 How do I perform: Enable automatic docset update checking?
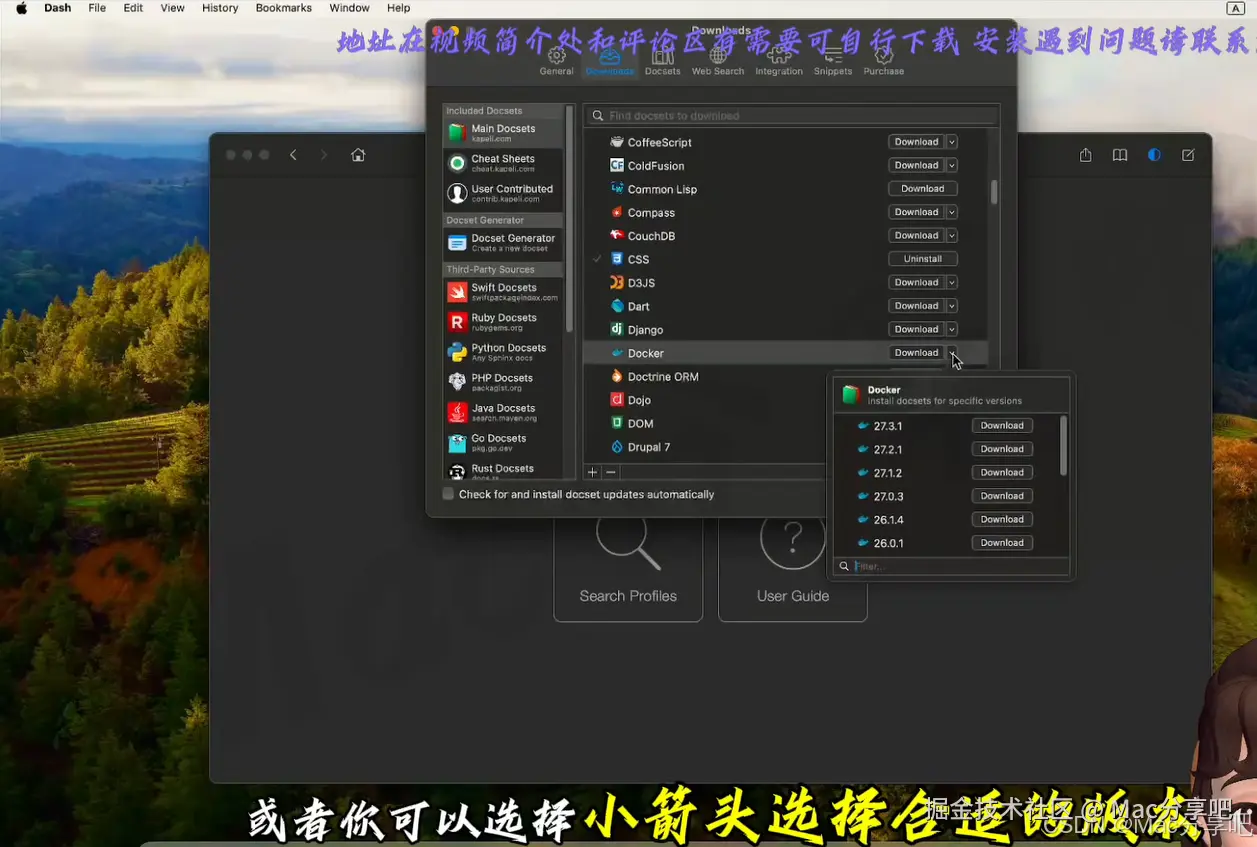click(x=448, y=493)
